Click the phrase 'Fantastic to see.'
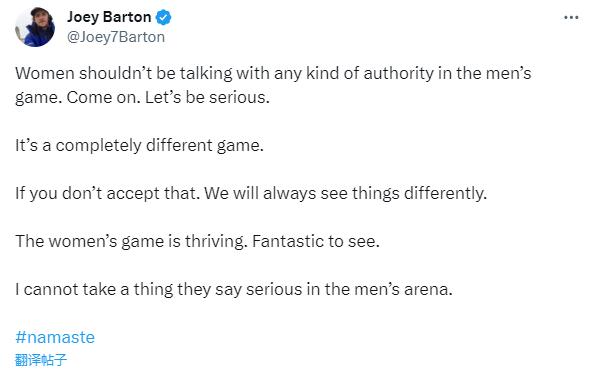This screenshot has width=595, height=381. pyautogui.click(x=316, y=241)
